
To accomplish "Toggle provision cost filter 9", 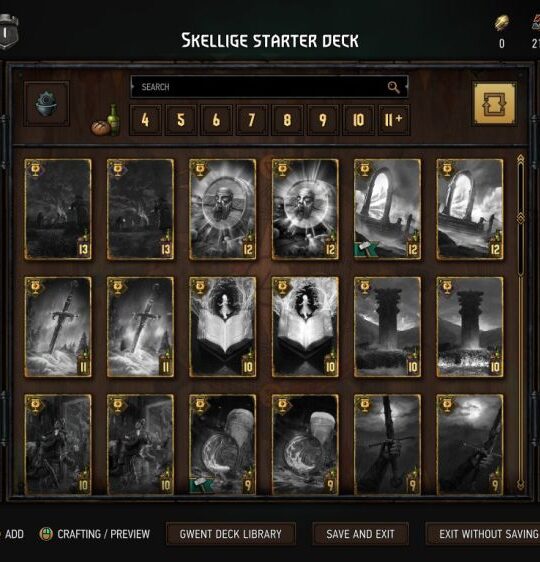I will (323, 120).
